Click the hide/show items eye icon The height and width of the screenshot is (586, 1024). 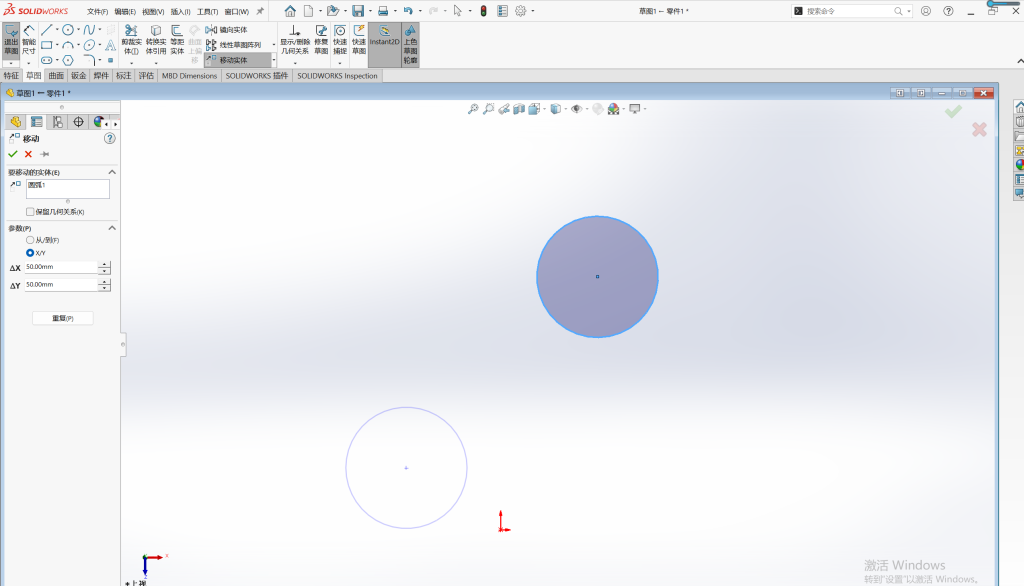(576, 109)
